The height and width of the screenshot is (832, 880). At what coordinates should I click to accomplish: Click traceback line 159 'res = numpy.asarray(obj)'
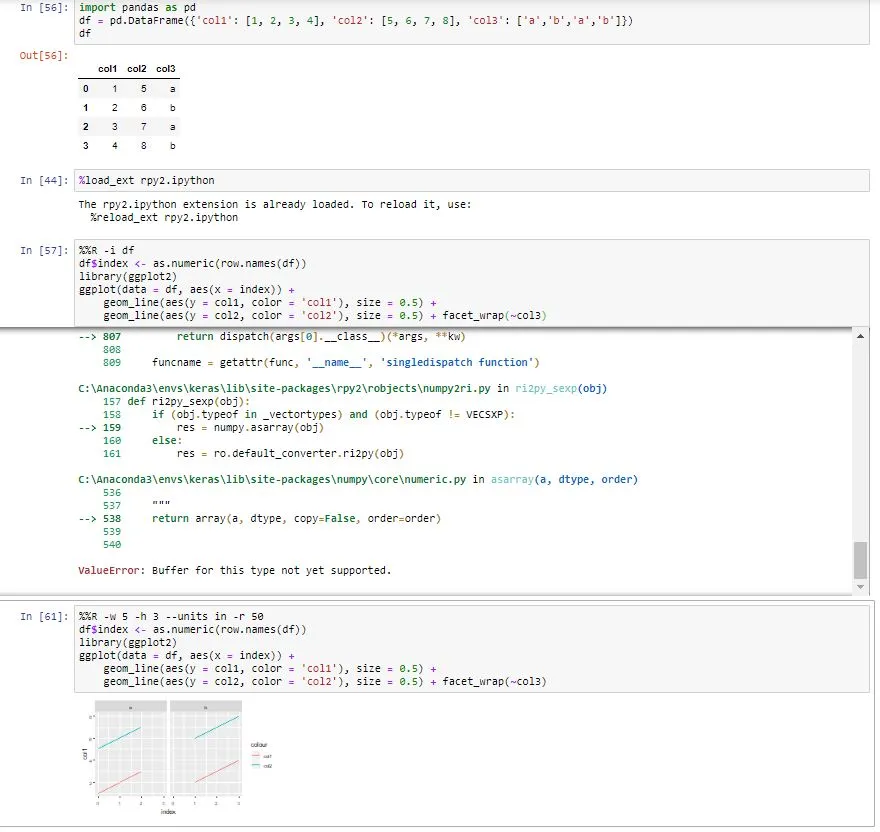[x=250, y=428]
